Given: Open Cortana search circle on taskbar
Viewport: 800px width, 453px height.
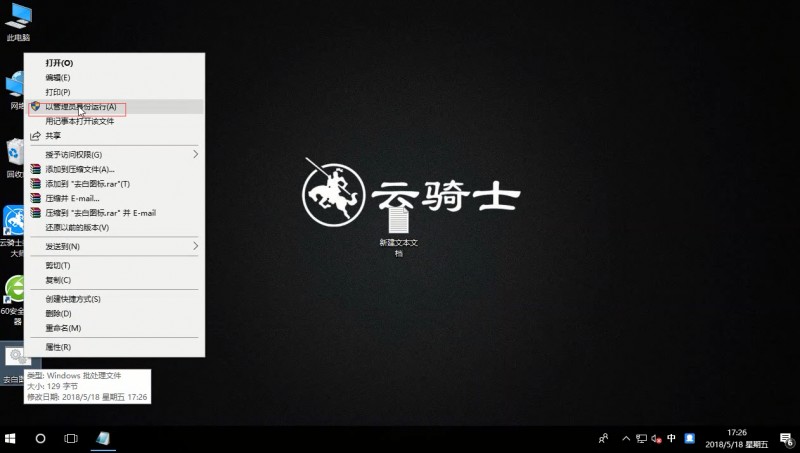Looking at the screenshot, I should 40,439.
